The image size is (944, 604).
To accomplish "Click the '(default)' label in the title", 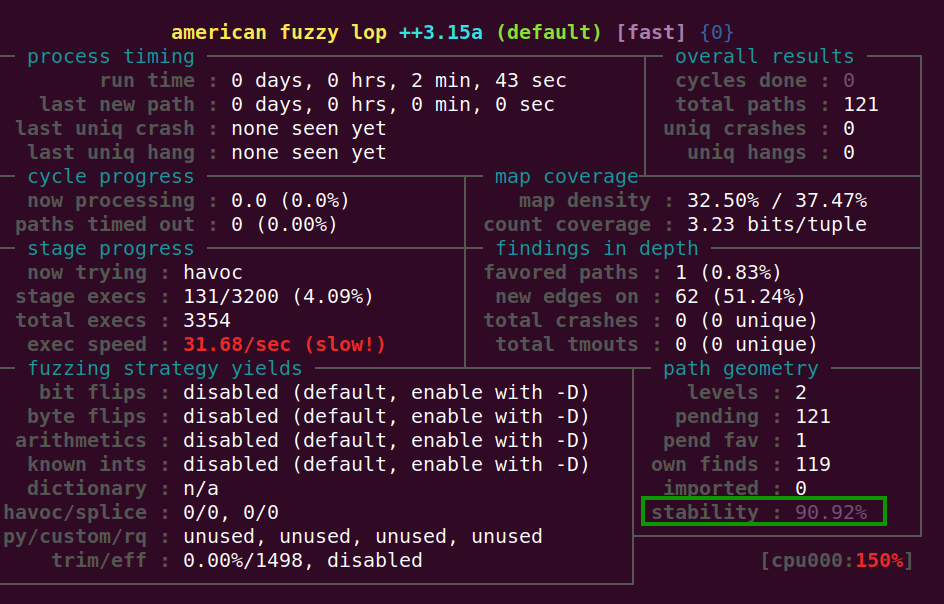I will 548,33.
